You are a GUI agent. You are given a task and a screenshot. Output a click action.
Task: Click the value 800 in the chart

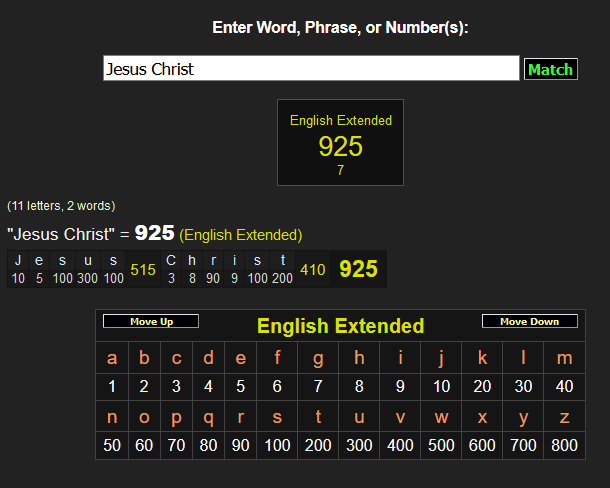coord(565,445)
